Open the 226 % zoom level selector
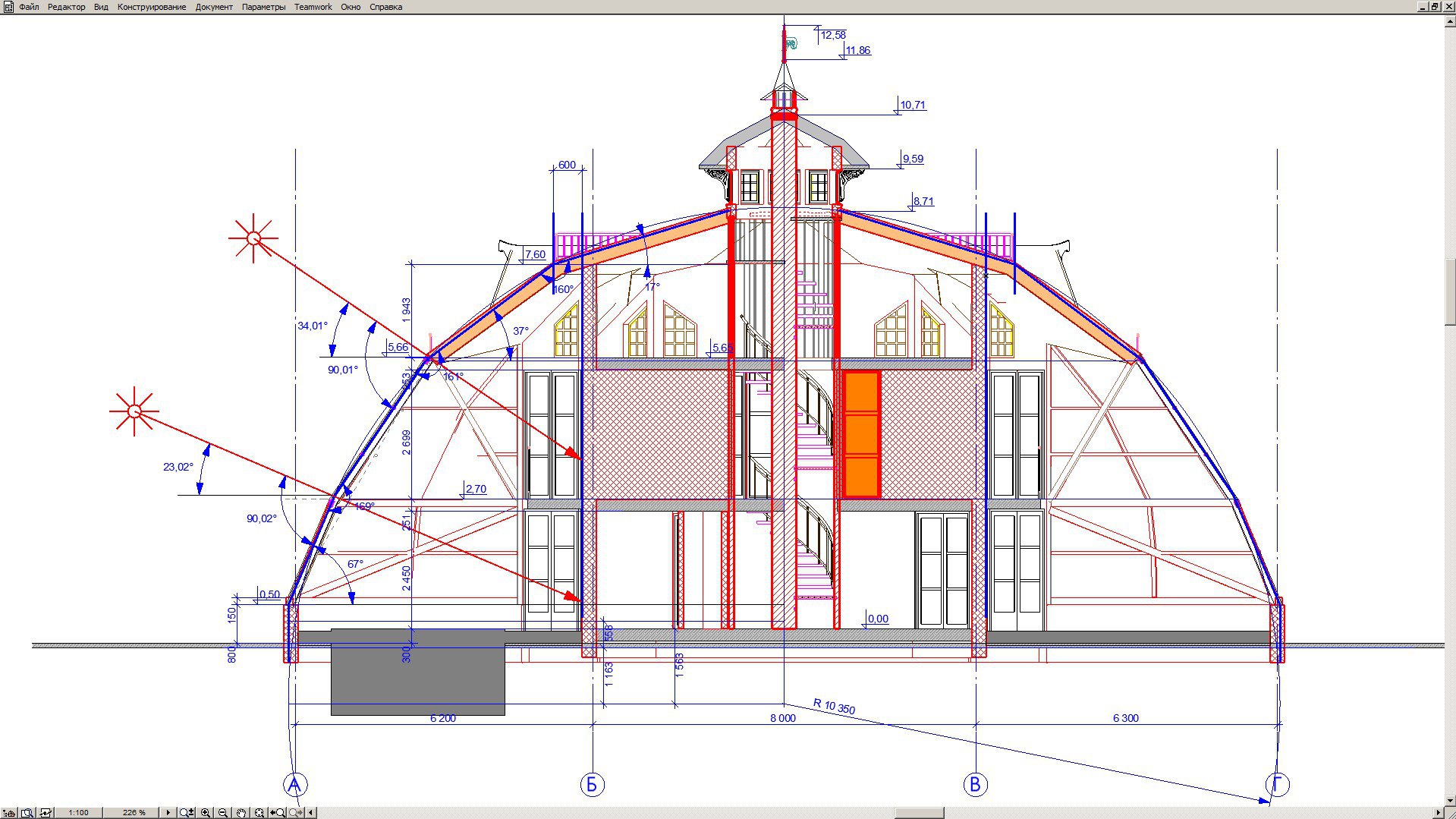1456x819 pixels. (134, 812)
